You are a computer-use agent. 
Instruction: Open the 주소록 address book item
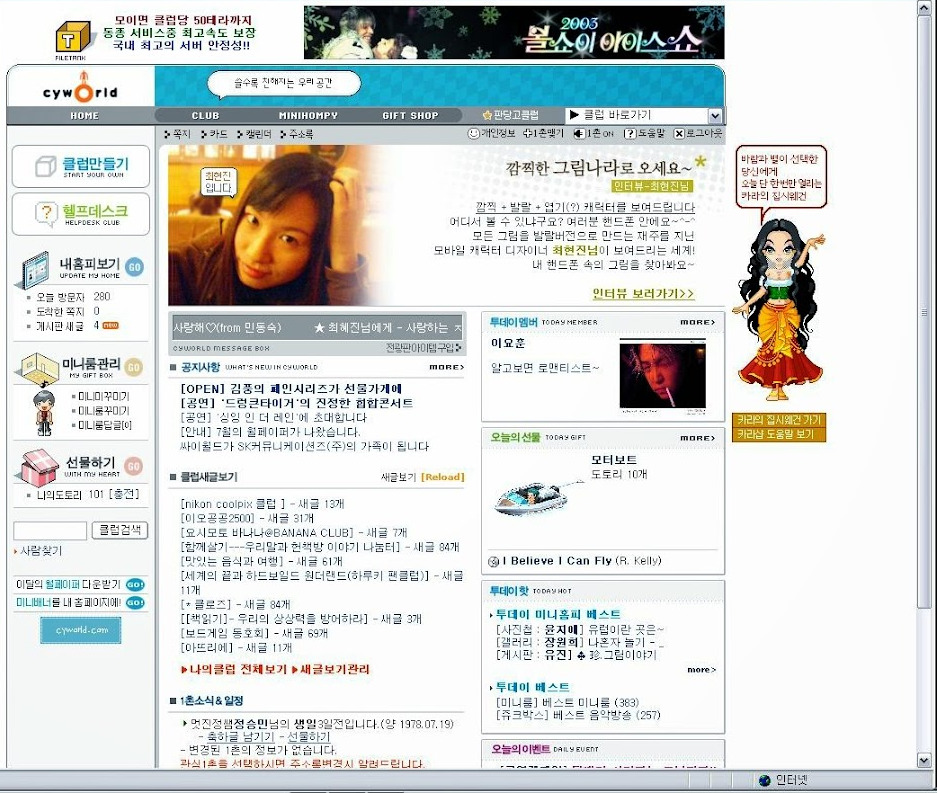(x=297, y=134)
